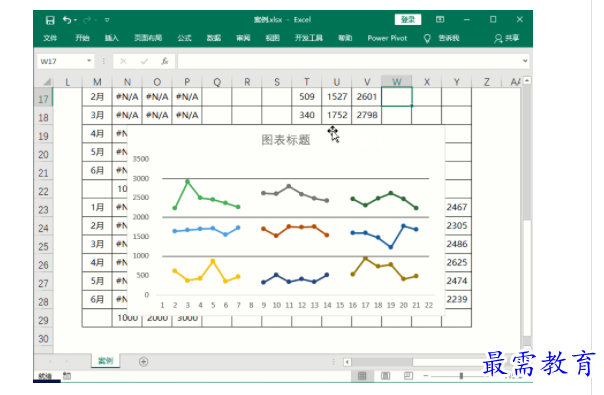Click the vertical scrollbar thumb
Image resolution: width=604 pixels, height=395 pixels.
click(x=527, y=278)
